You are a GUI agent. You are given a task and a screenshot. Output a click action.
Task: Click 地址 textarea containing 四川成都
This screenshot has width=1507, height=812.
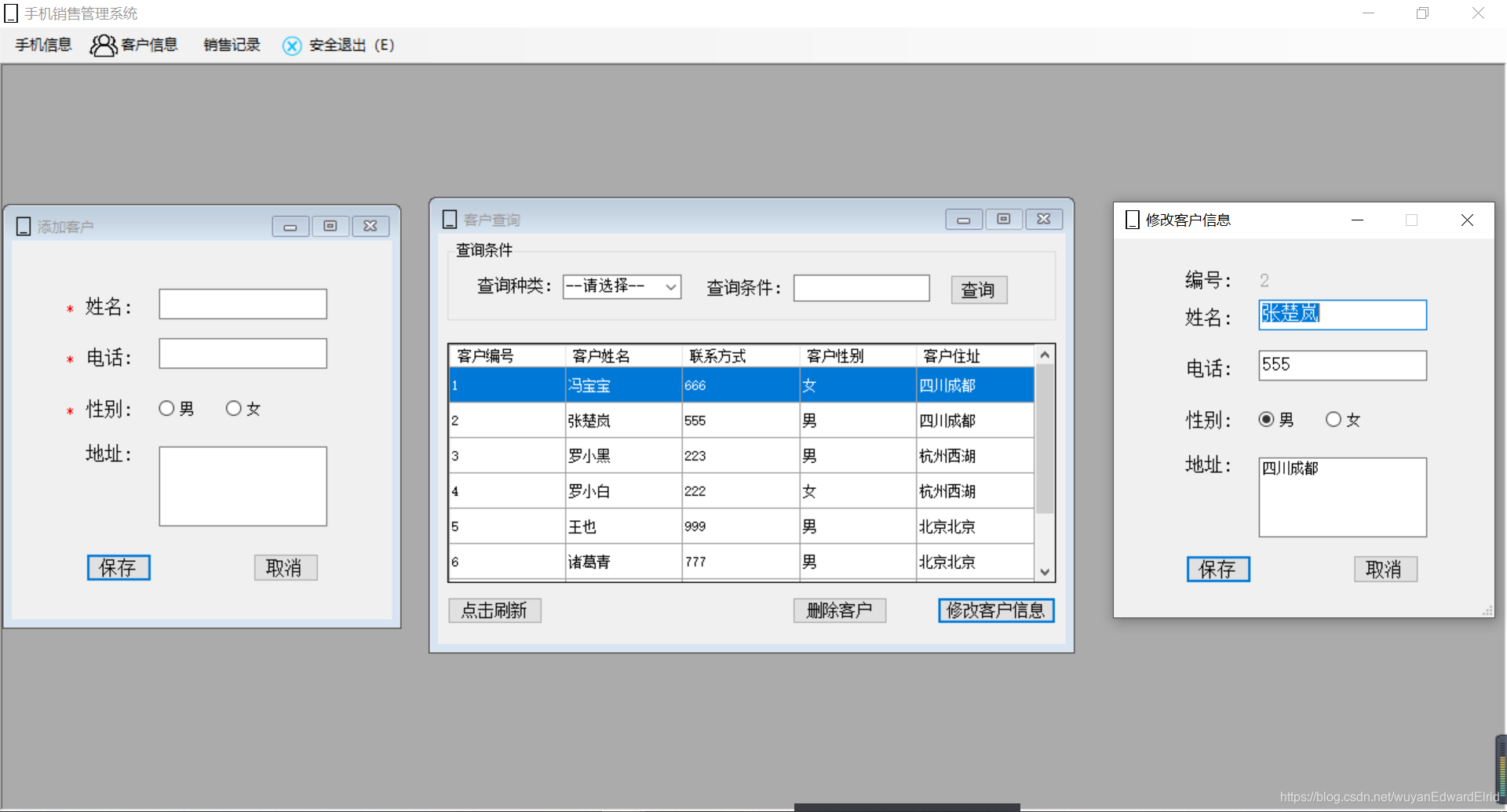1342,497
